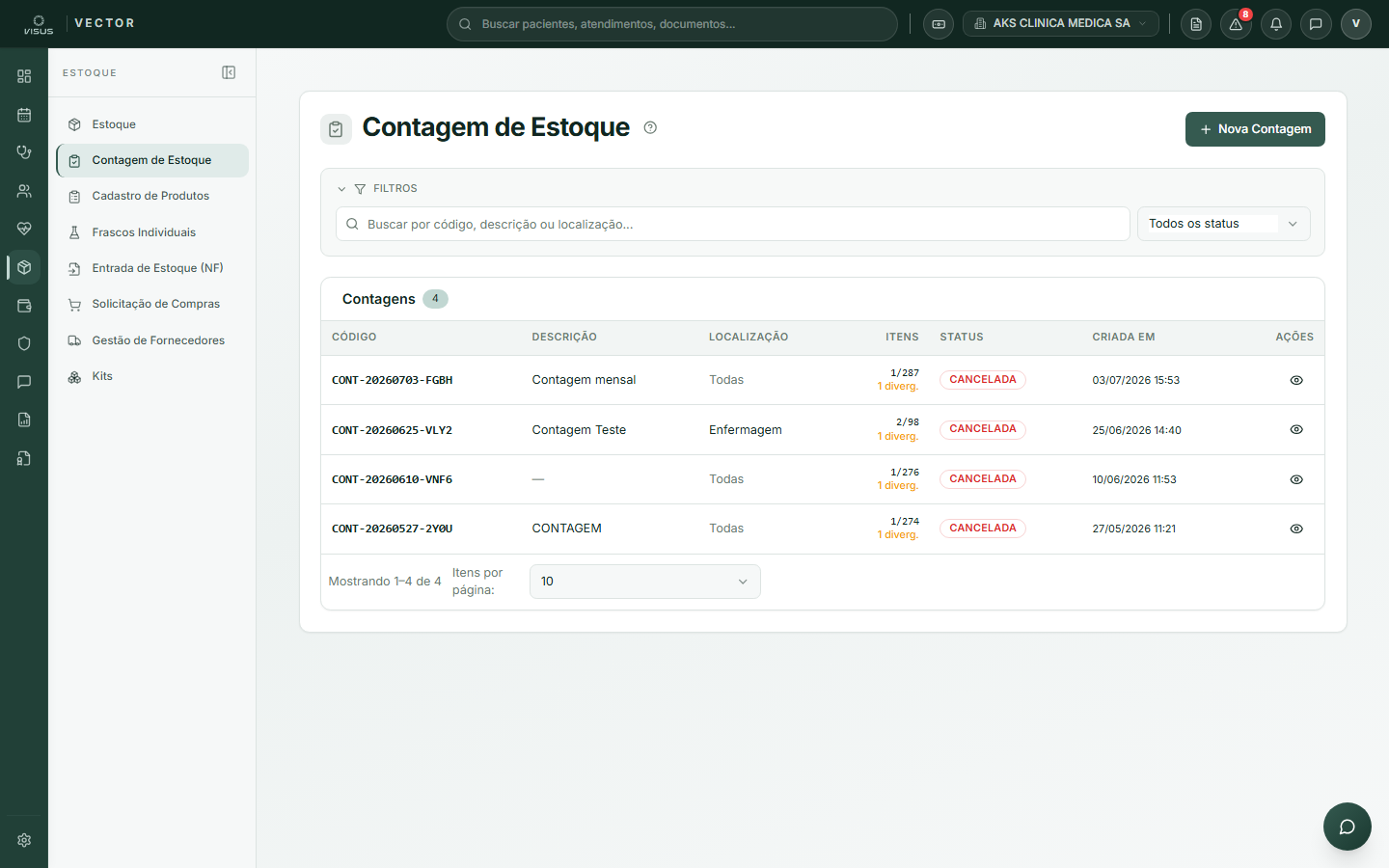Screen dimensions: 1389x868
Task: Open the Todos os status dropdown
Action: 1223,224
